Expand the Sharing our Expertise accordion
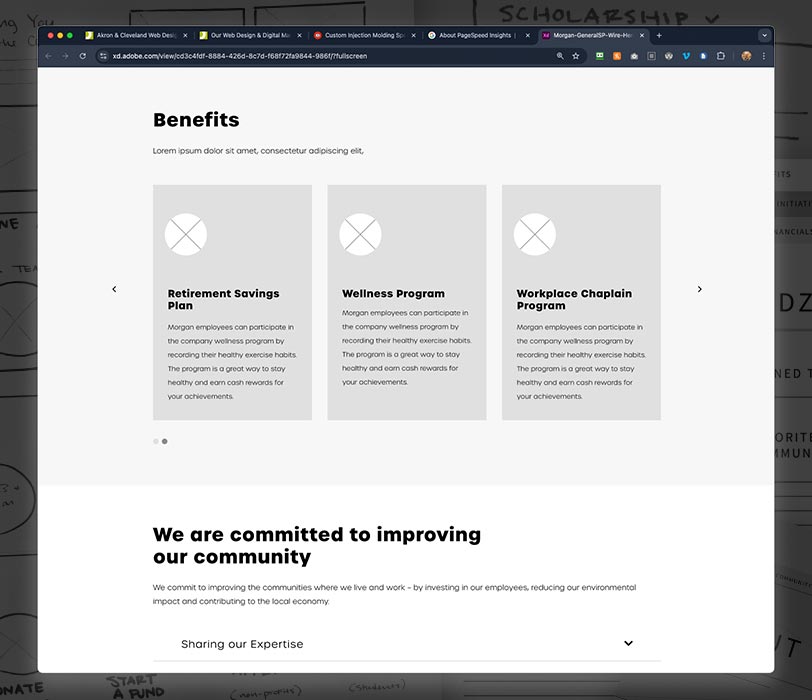Viewport: 812px width, 700px height. pos(407,644)
